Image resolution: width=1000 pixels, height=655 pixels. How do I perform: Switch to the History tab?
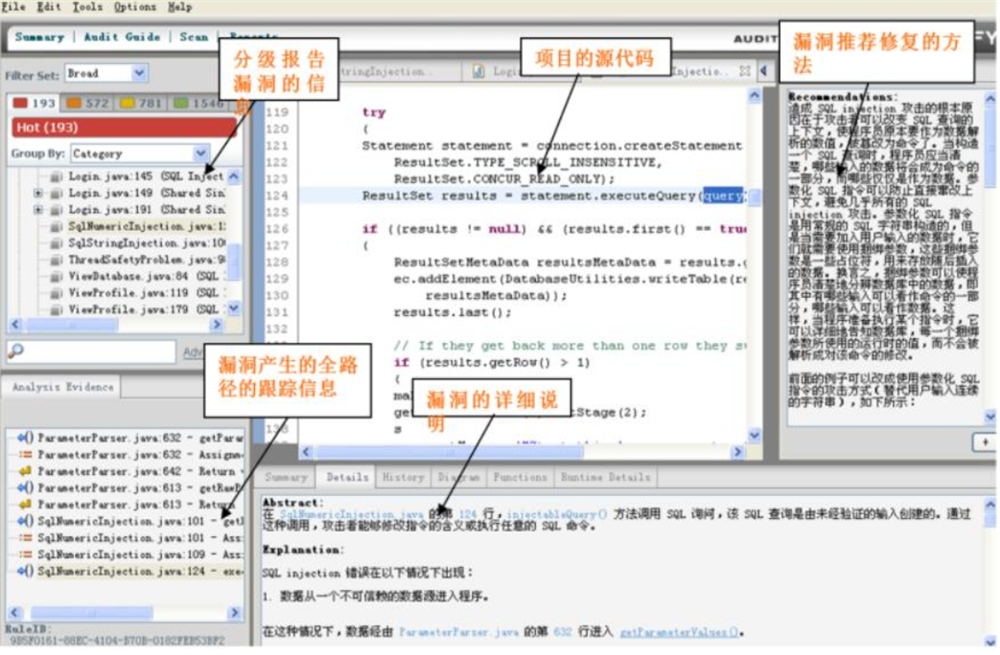click(403, 478)
